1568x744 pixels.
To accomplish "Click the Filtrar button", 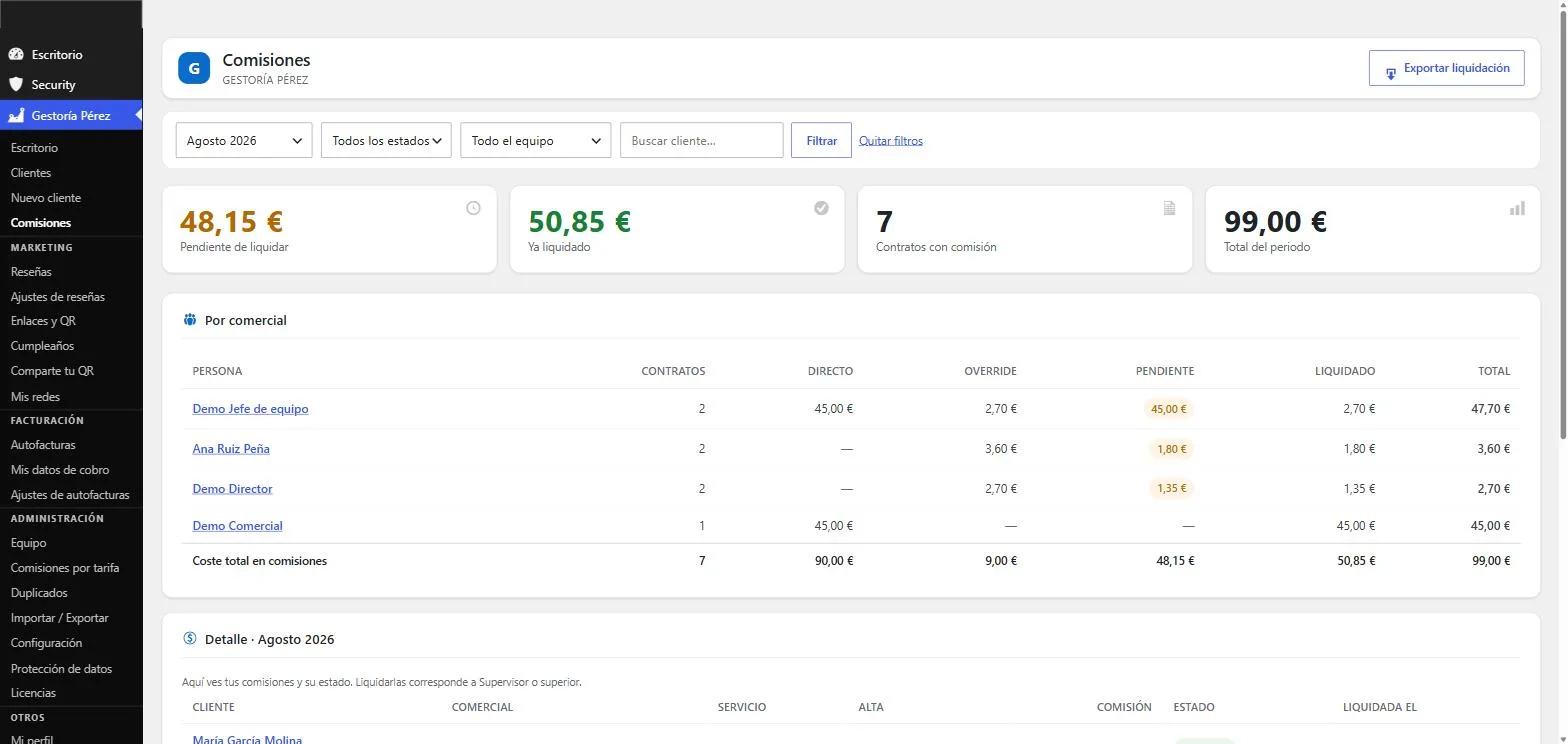I will click(x=821, y=140).
